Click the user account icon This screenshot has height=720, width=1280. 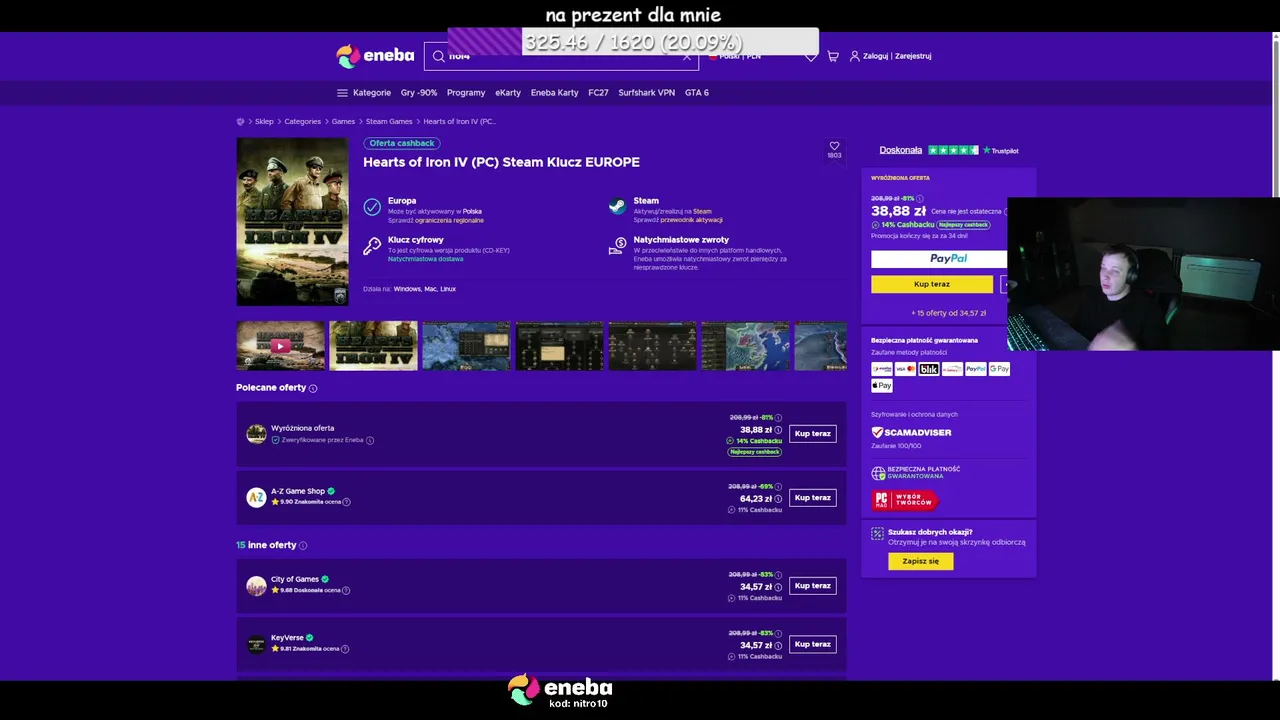pos(855,56)
